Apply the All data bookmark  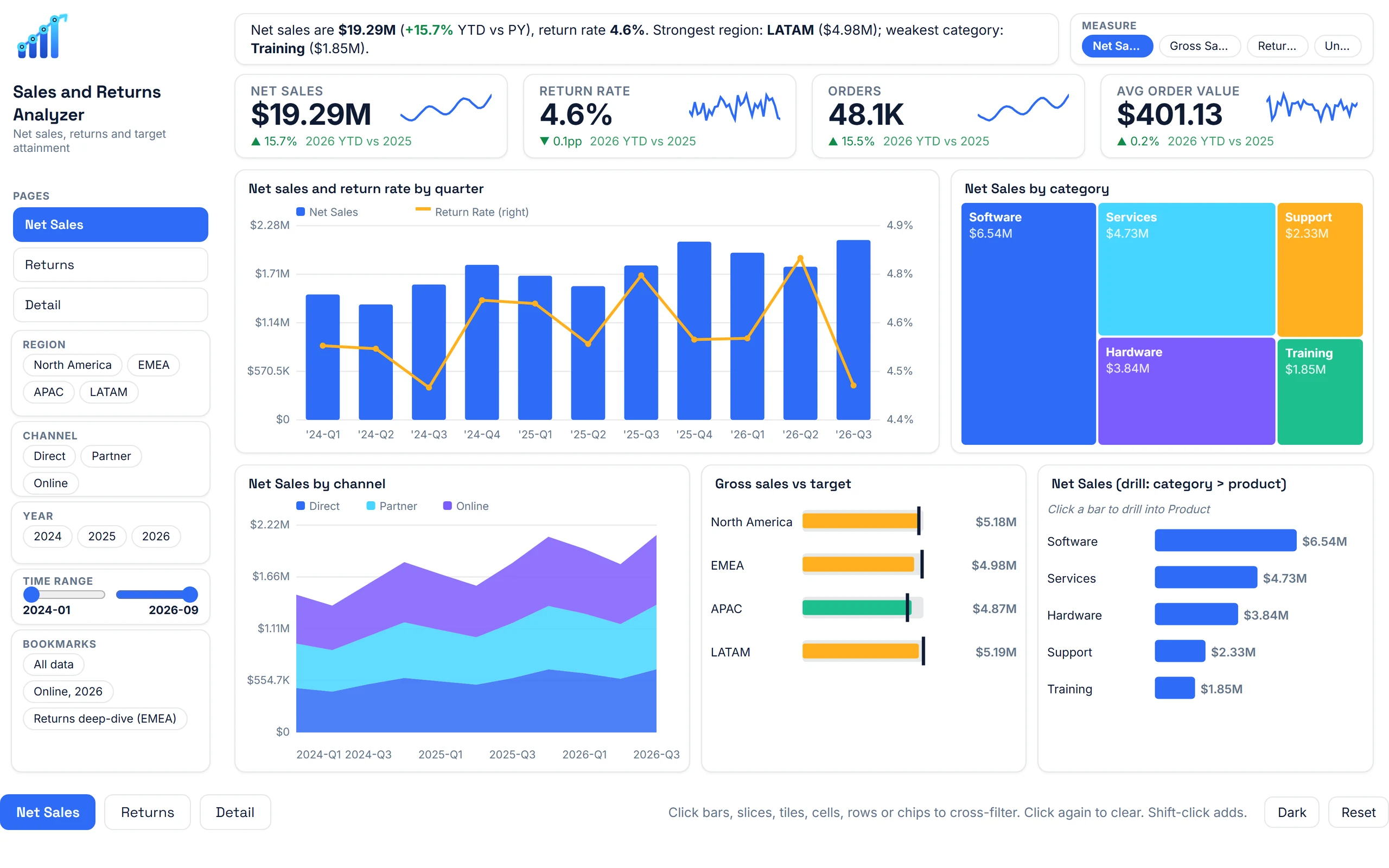(53, 664)
